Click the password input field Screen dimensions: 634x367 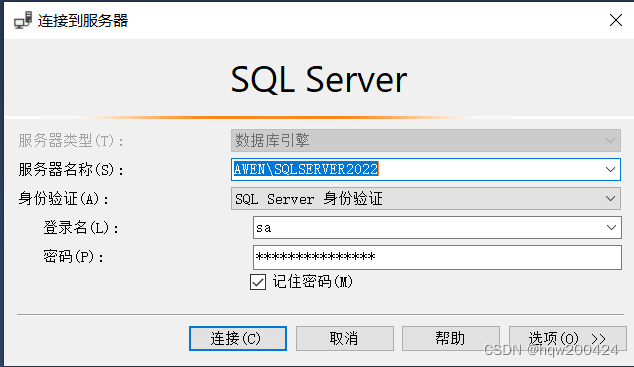pos(437,257)
